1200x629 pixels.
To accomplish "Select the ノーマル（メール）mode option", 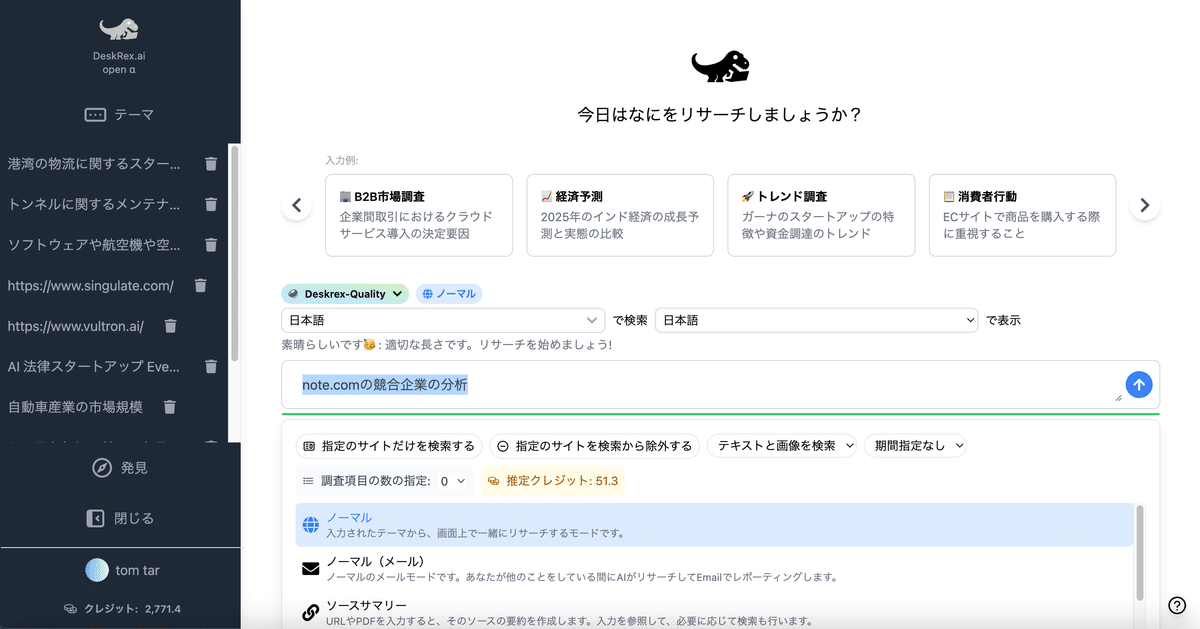I will pos(715,568).
